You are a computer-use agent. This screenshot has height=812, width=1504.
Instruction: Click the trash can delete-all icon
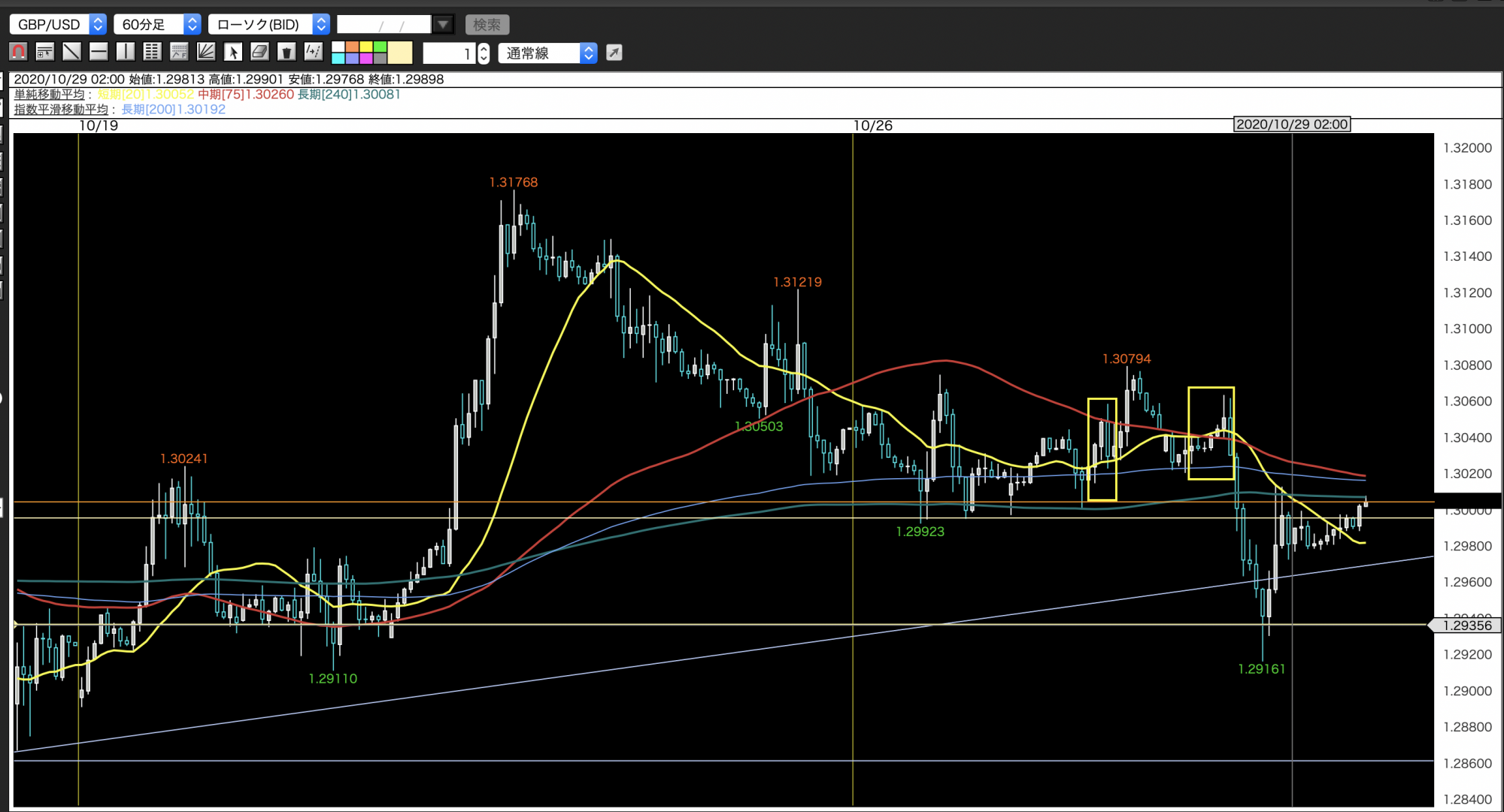click(287, 52)
